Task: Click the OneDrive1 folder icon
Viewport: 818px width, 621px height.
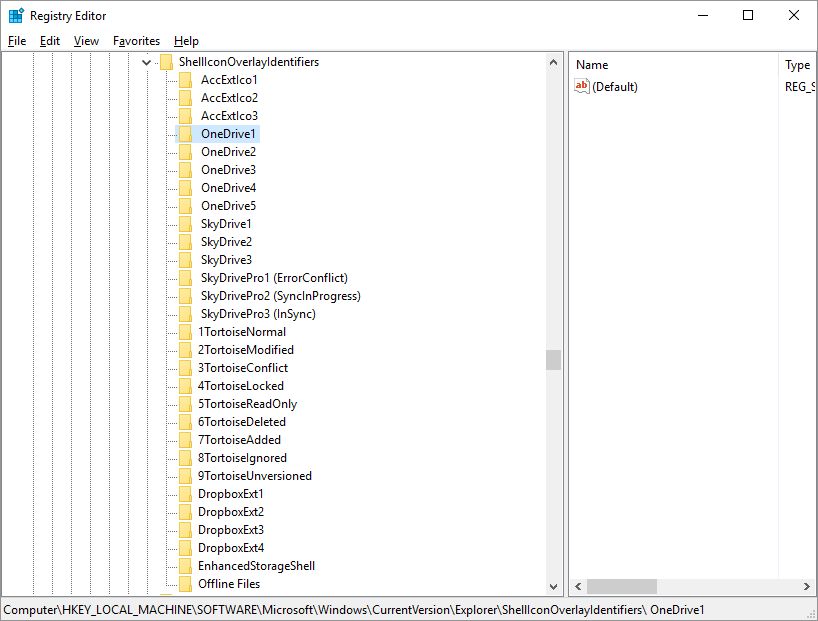Action: (185, 134)
